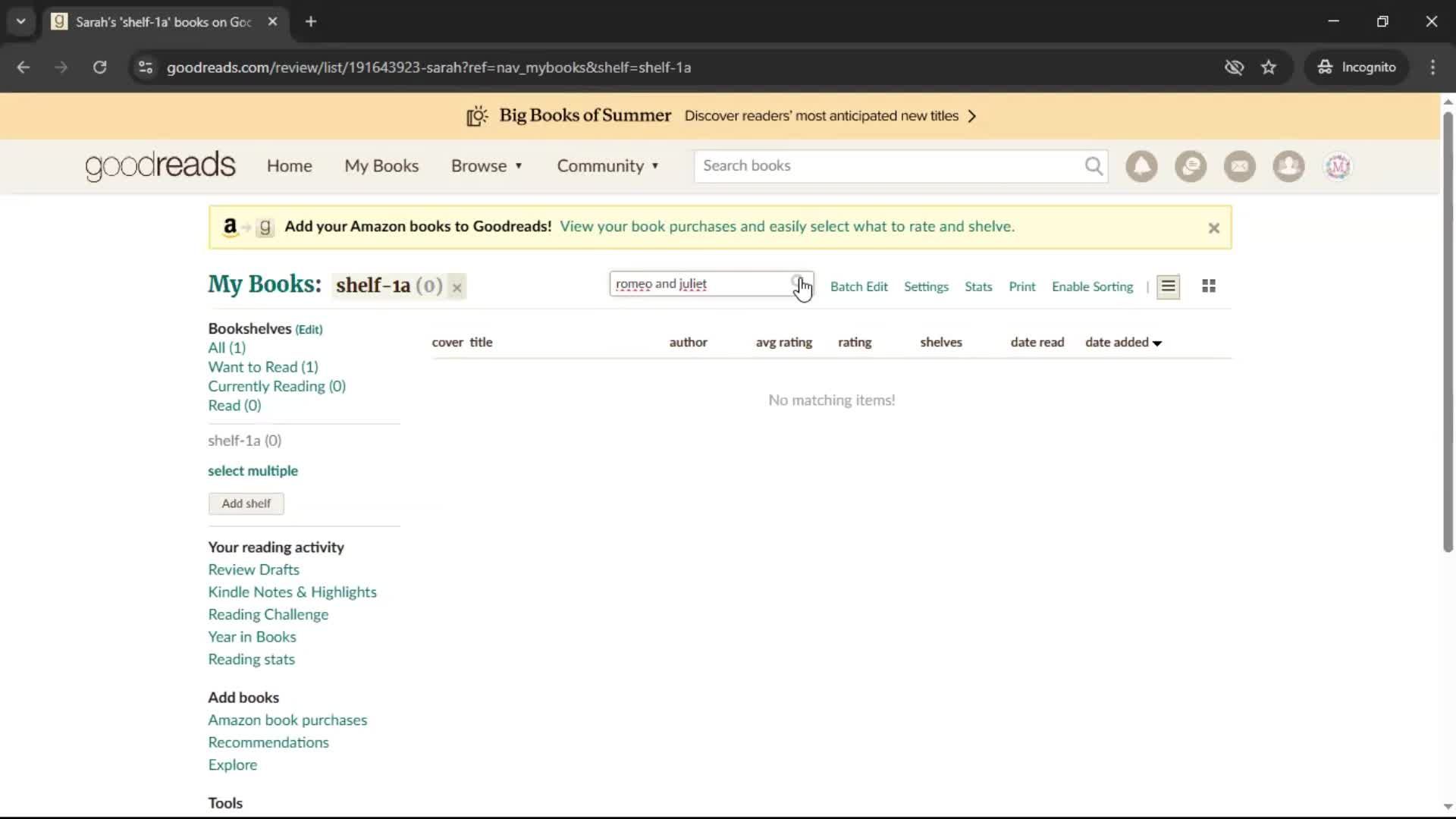
Task: Click the Print link
Action: 1021,287
